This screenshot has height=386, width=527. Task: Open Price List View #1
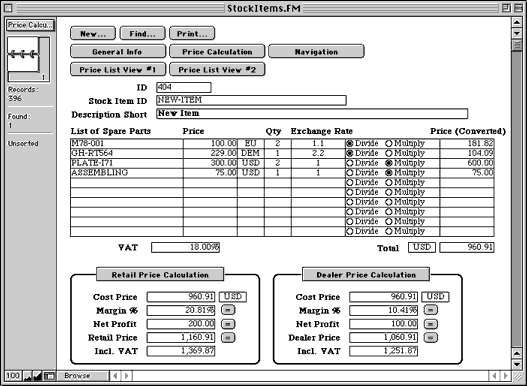point(118,70)
